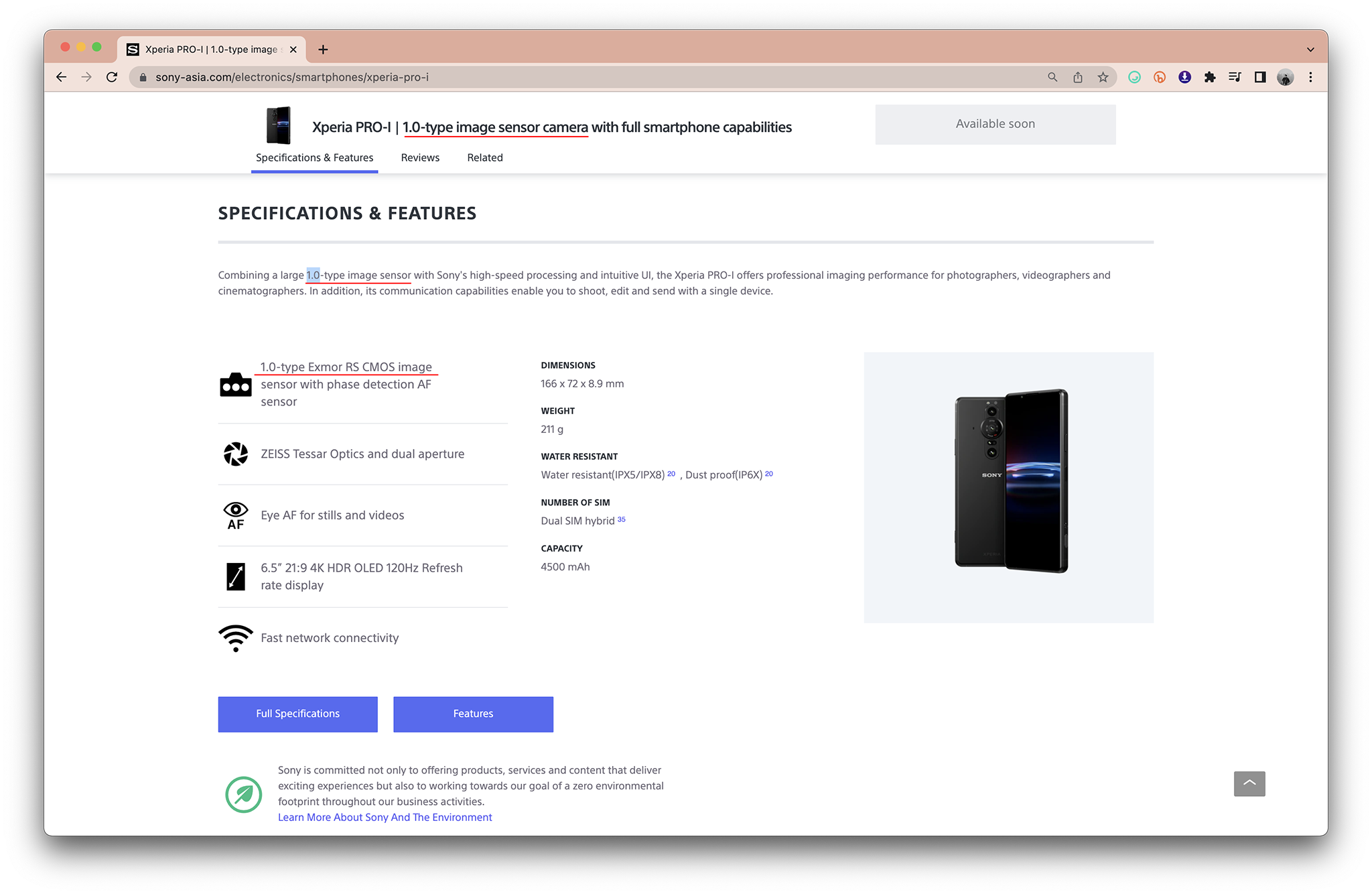
Task: Open the Chrome three-dot menu
Action: (x=1310, y=77)
